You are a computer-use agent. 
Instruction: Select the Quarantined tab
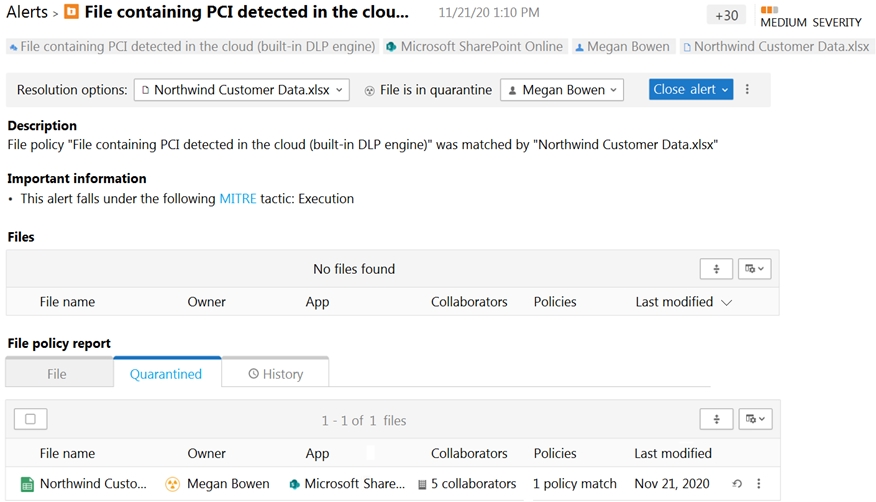pyautogui.click(x=166, y=374)
